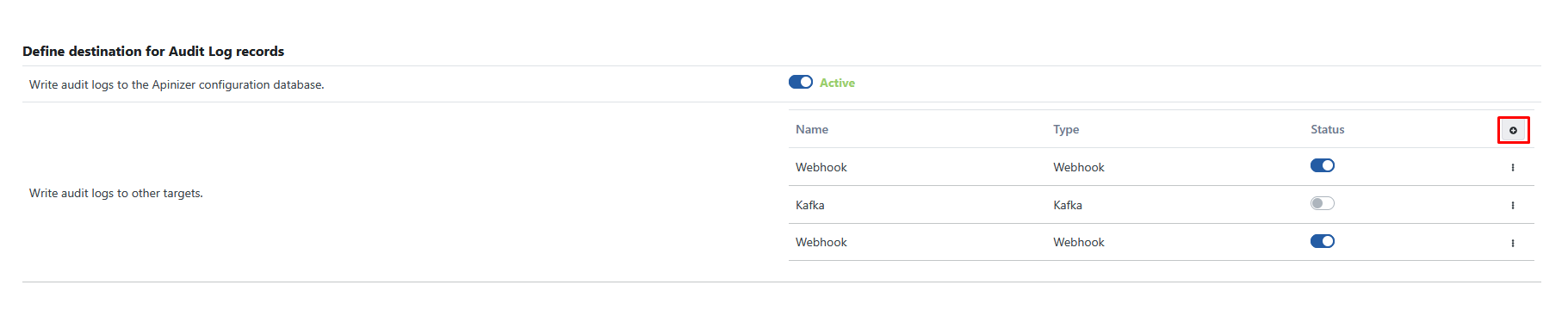Disable writing audit logs to Apinizer database
Viewport: 1568px width, 316px height.
pos(801,82)
